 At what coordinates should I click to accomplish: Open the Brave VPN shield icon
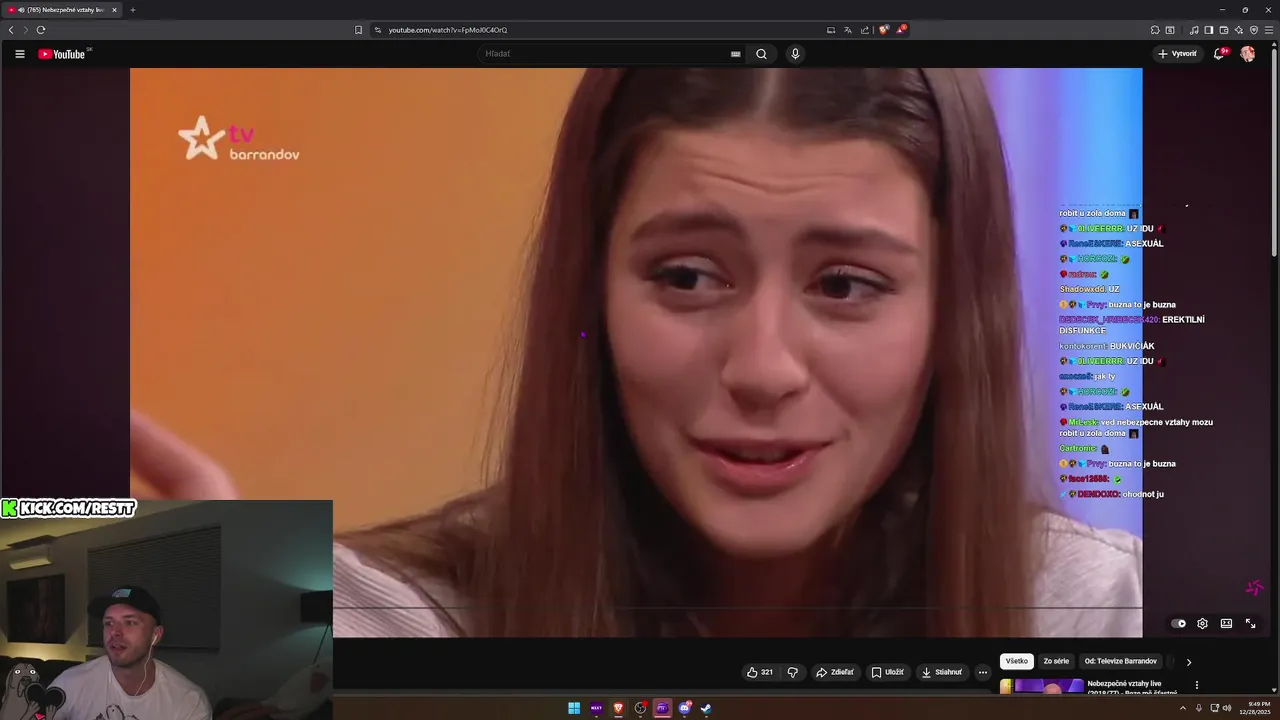[x=1254, y=30]
